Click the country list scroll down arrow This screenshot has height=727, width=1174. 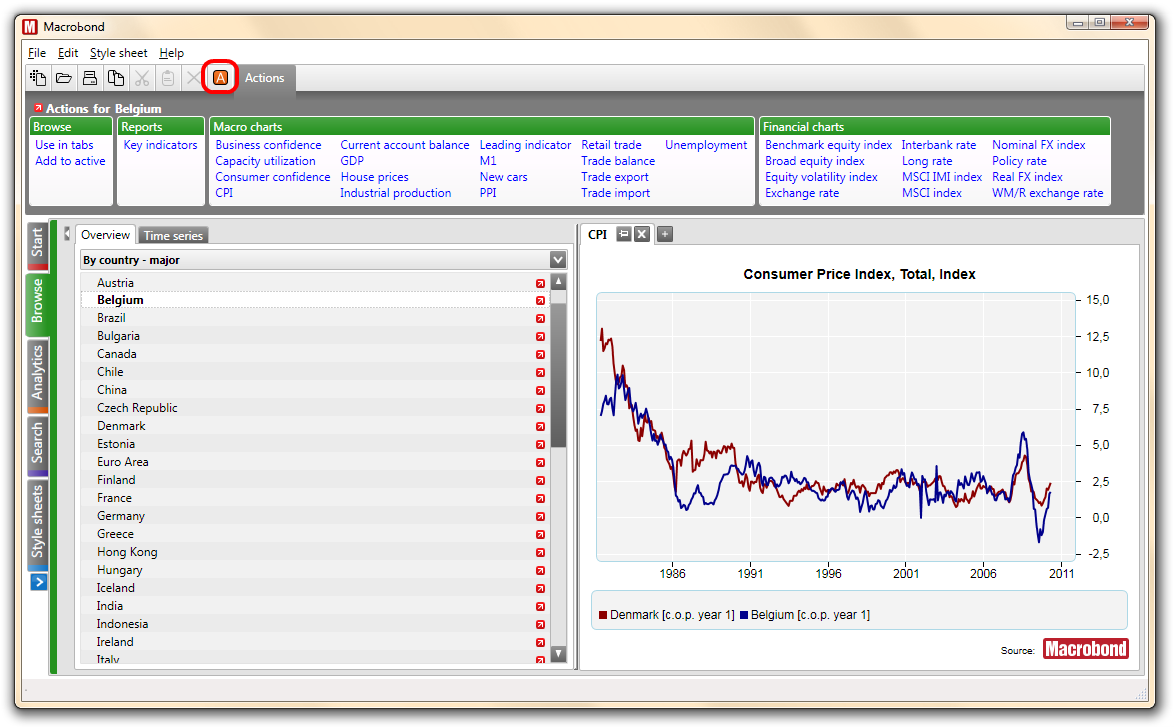pyautogui.click(x=558, y=654)
